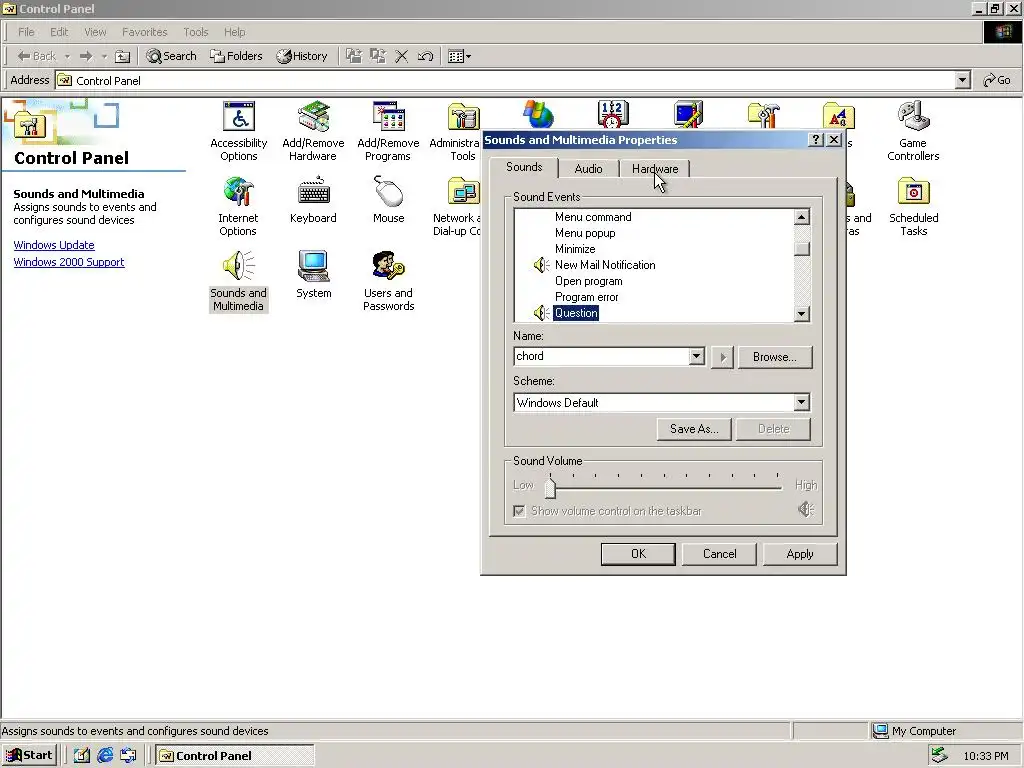Expand the Address bar dropdown
This screenshot has width=1024, height=768.
click(962, 80)
